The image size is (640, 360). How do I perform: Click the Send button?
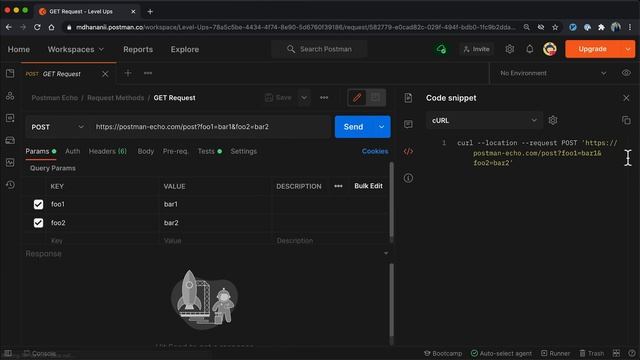[x=353, y=127]
